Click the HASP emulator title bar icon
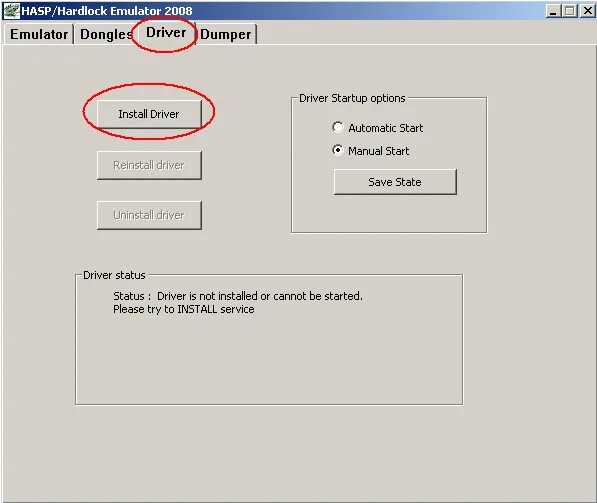The height and width of the screenshot is (503, 597). pos(11,10)
